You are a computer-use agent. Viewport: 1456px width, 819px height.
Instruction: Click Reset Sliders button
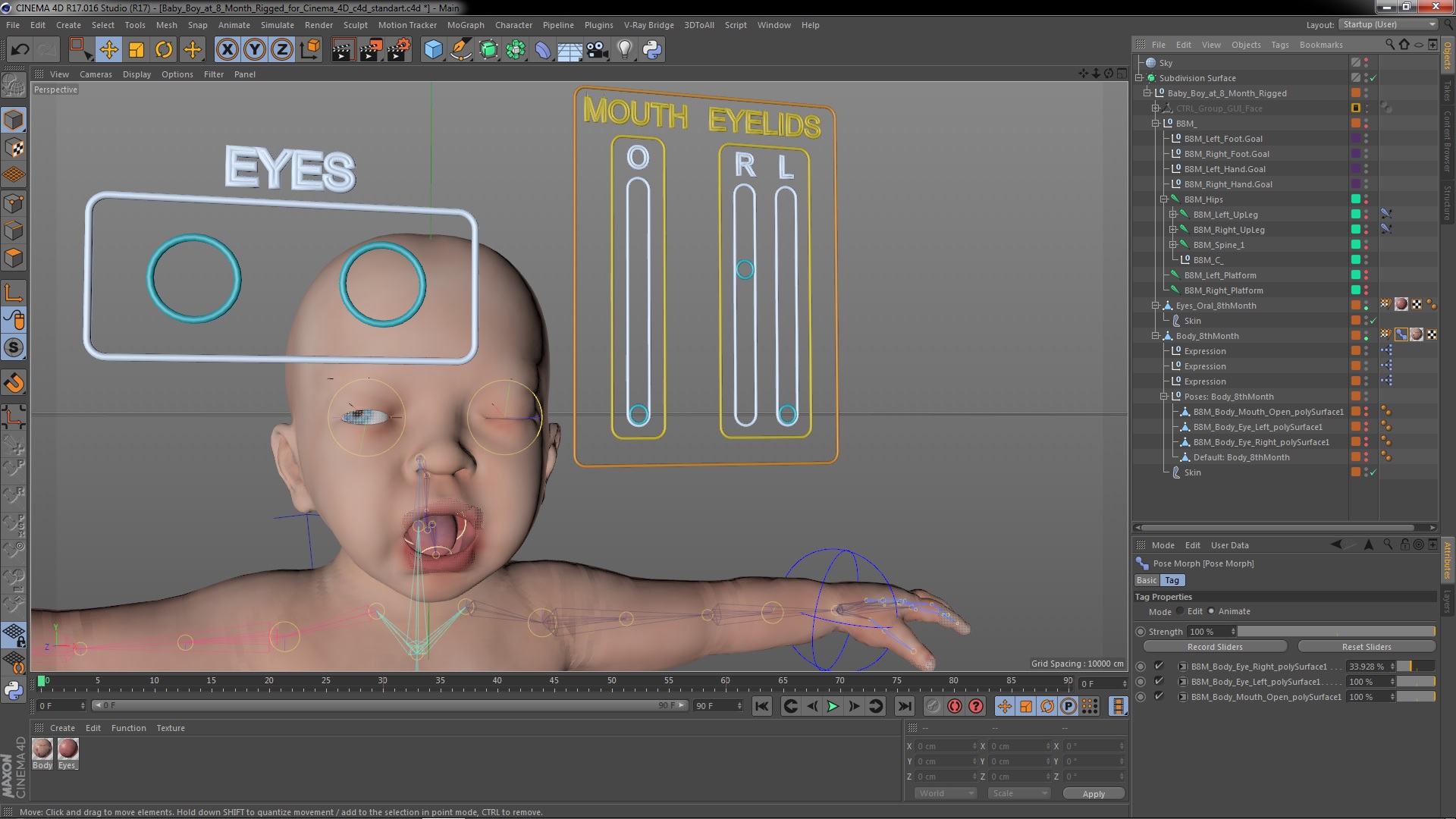tap(1367, 647)
